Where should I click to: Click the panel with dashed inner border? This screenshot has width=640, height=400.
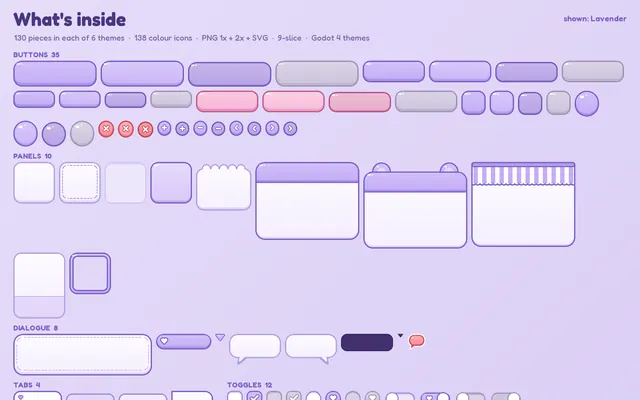(80, 182)
